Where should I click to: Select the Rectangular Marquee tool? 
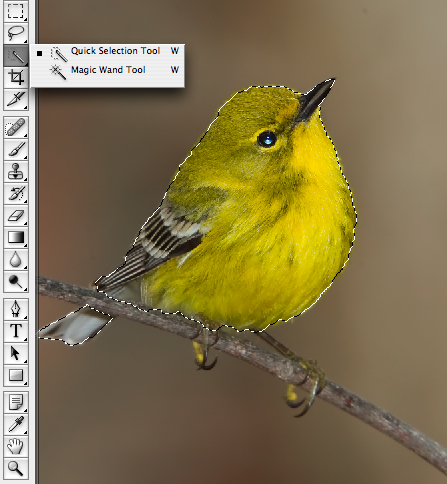pos(16,11)
